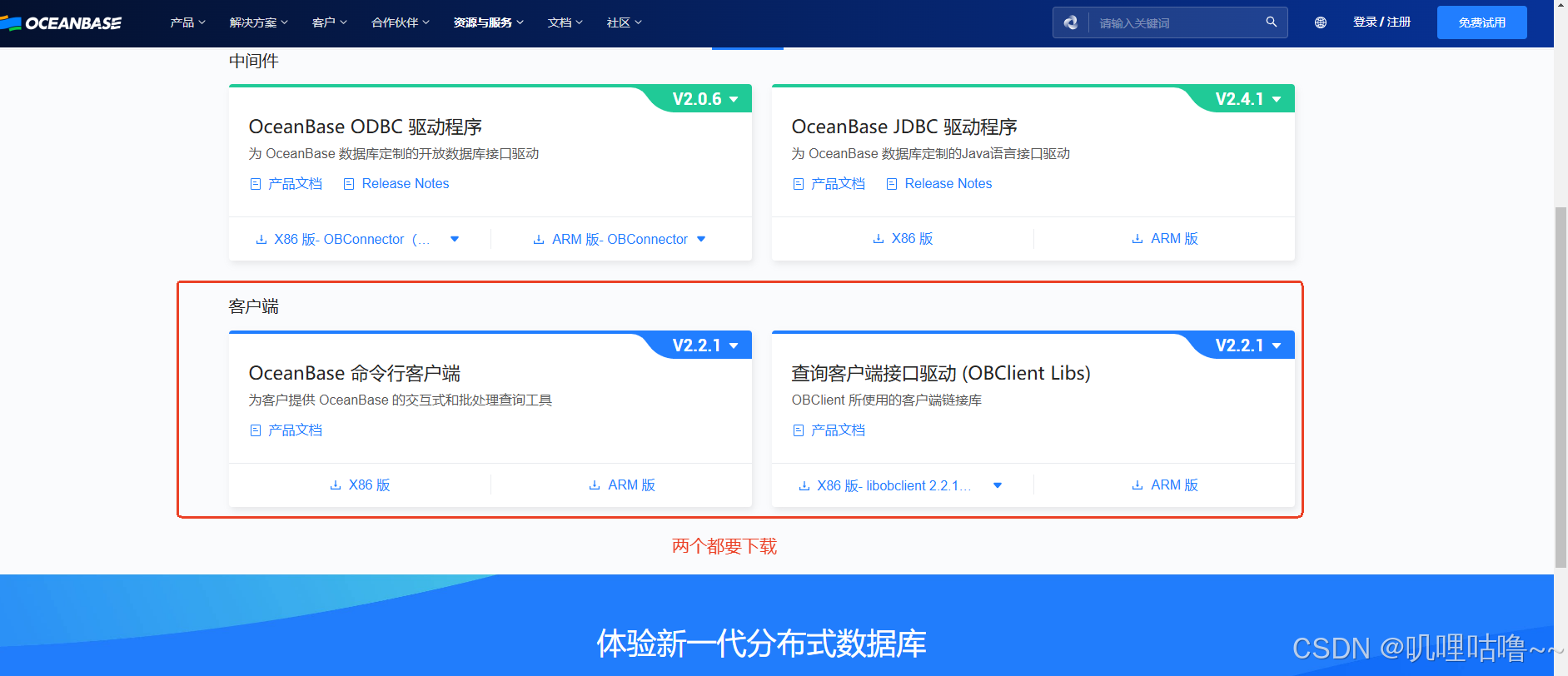Click download icon for OBClient Libs ARM 版
1568x676 pixels.
click(x=1137, y=485)
